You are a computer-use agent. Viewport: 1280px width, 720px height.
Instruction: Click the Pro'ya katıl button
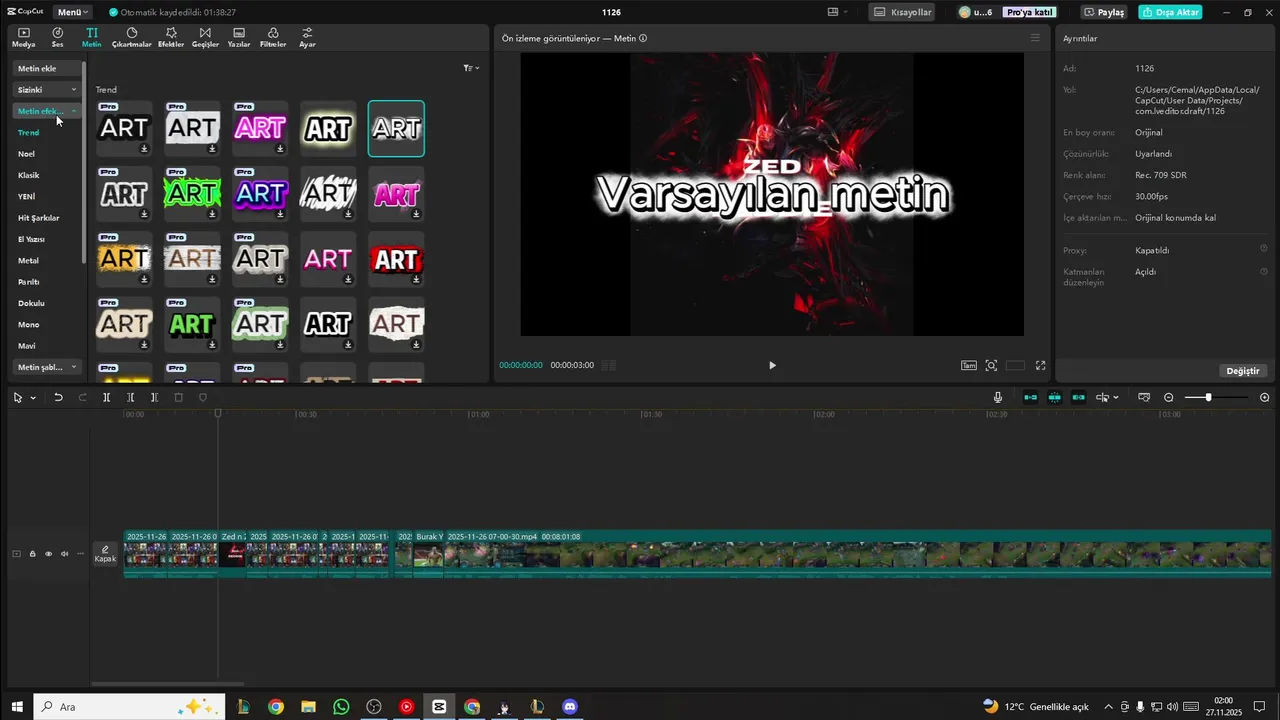(1031, 12)
